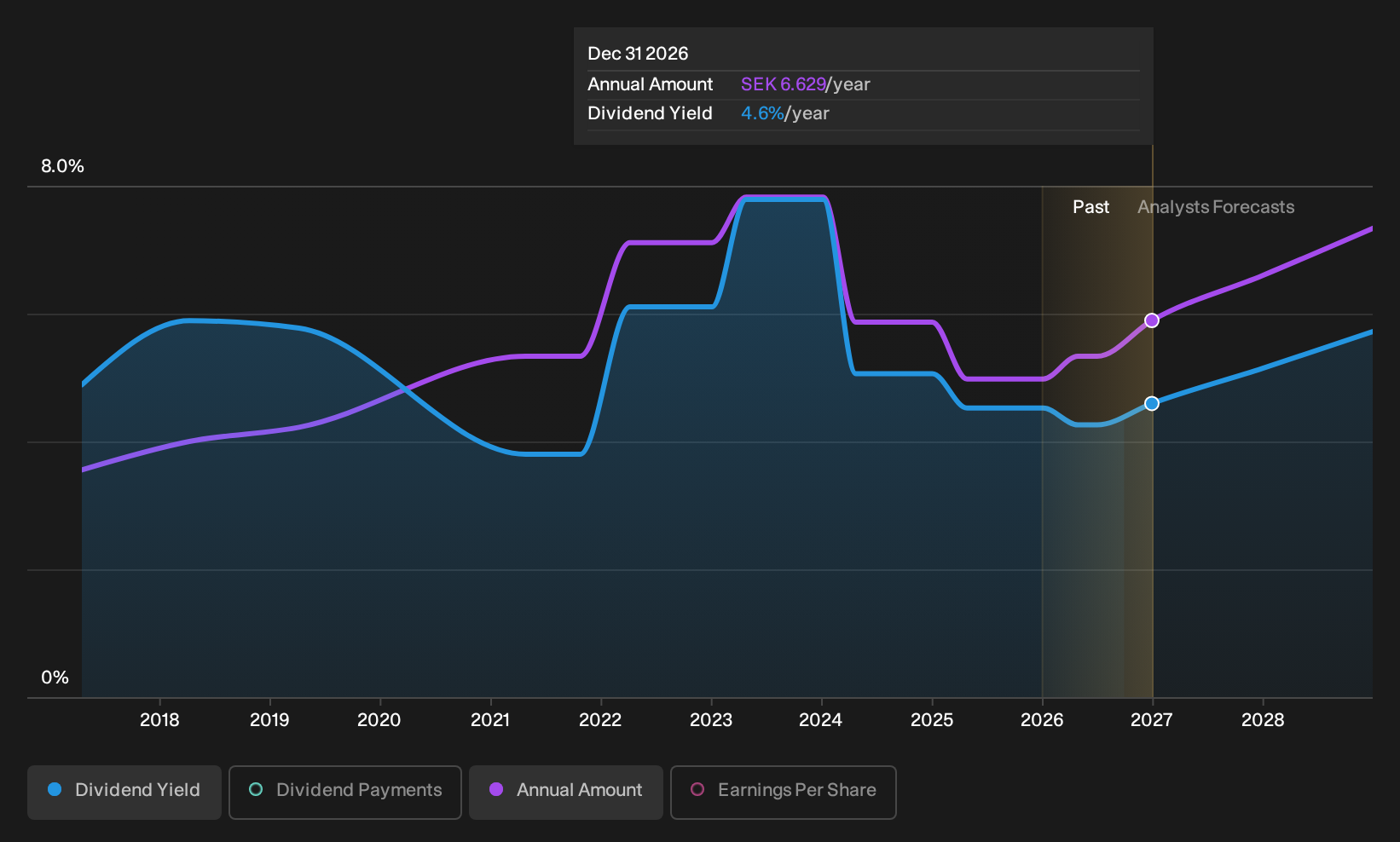
Task: Click the Past region label
Action: click(1090, 207)
